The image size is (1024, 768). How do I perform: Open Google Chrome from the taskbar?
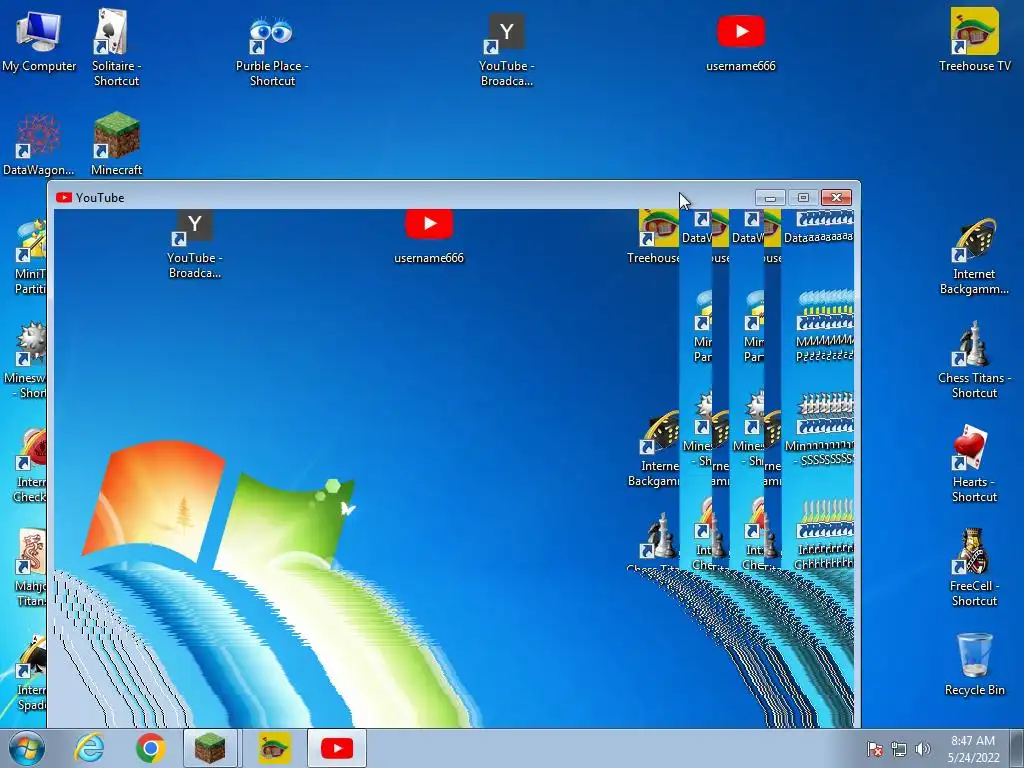coord(150,748)
